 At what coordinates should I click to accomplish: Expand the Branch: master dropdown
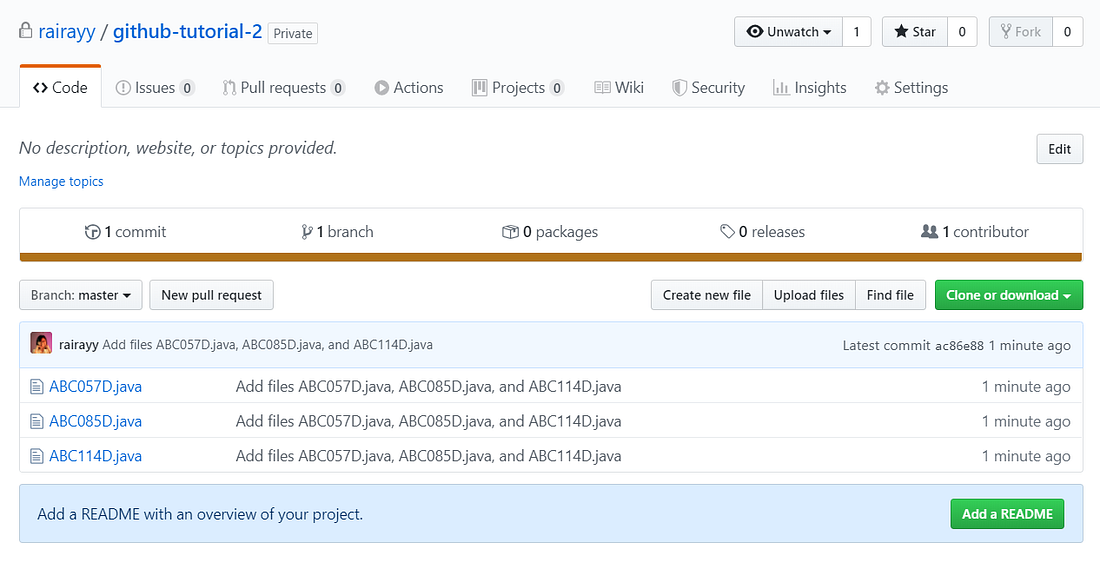click(x=81, y=295)
